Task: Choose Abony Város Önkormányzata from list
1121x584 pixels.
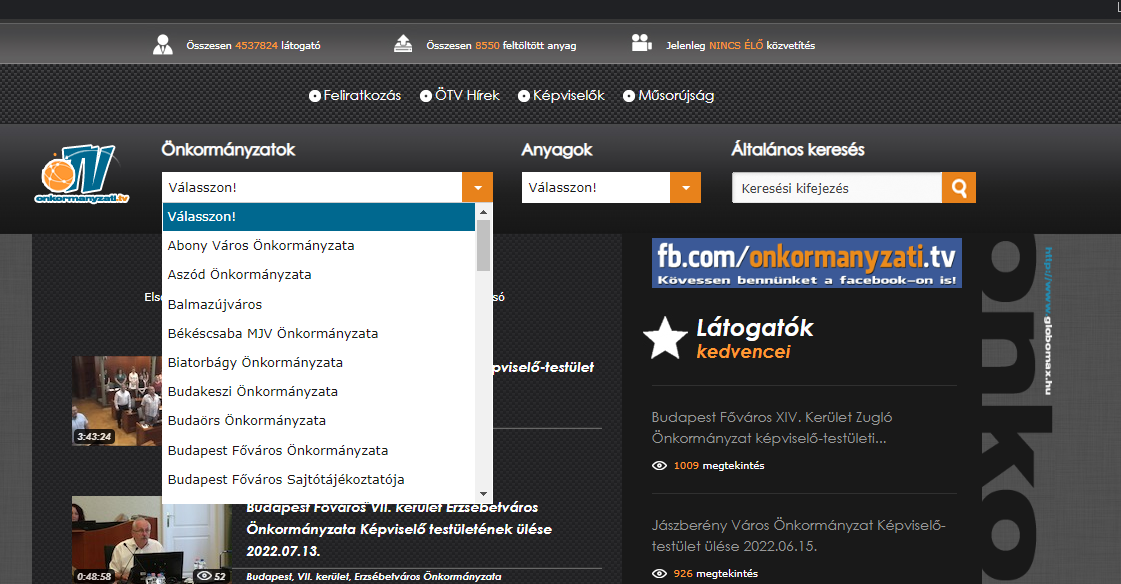Action: click(319, 245)
